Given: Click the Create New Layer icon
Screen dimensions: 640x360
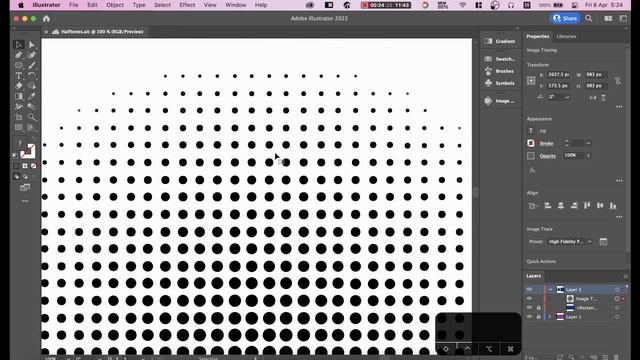Looking at the screenshot, I should click(605, 357).
